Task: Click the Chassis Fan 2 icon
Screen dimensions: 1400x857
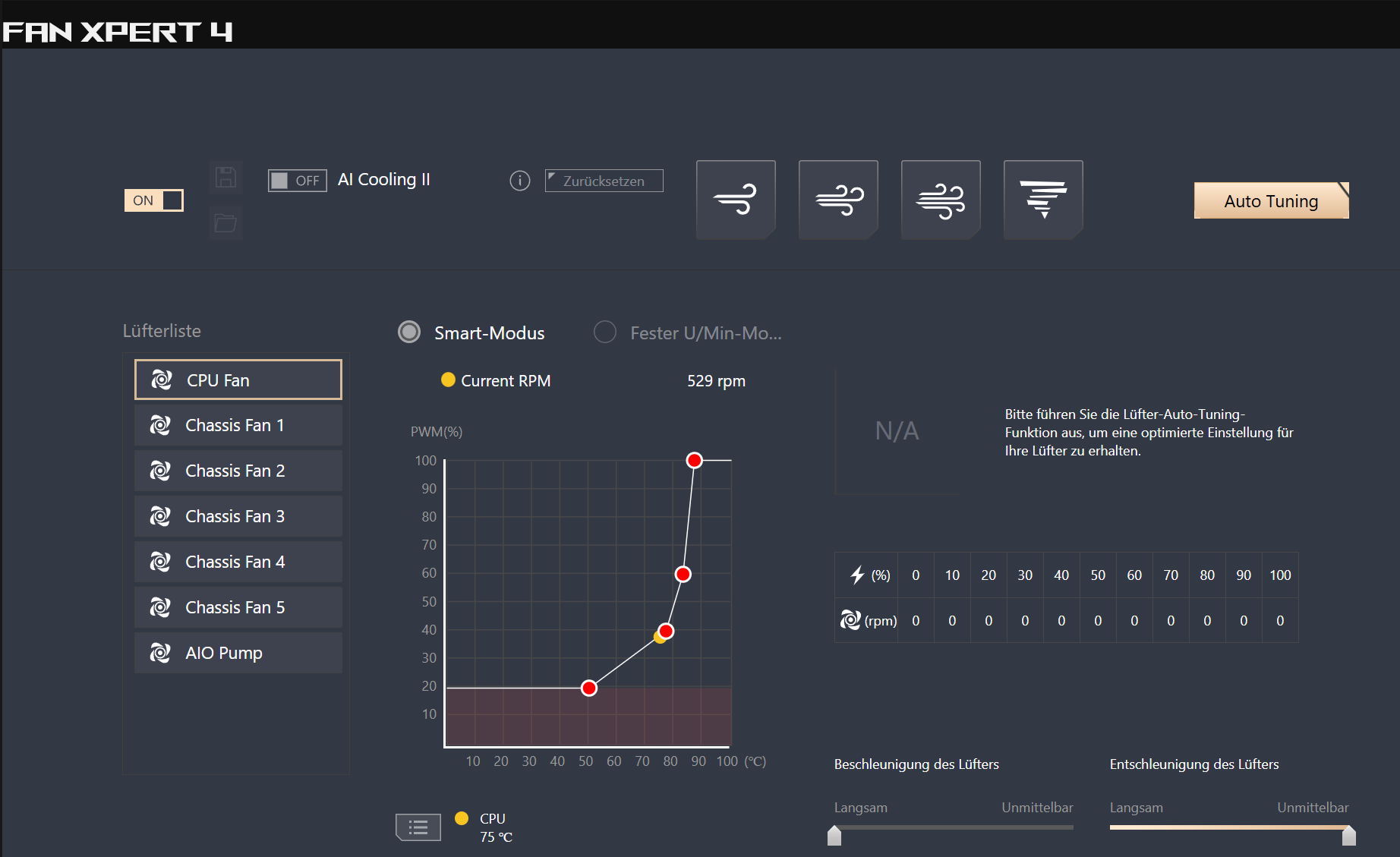Action: 160,471
